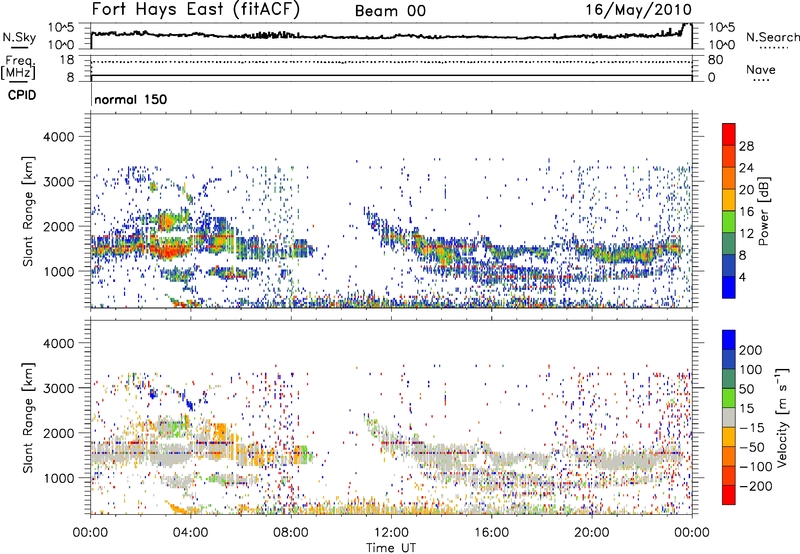Click the '28' Power colorbar tick

tap(746, 146)
